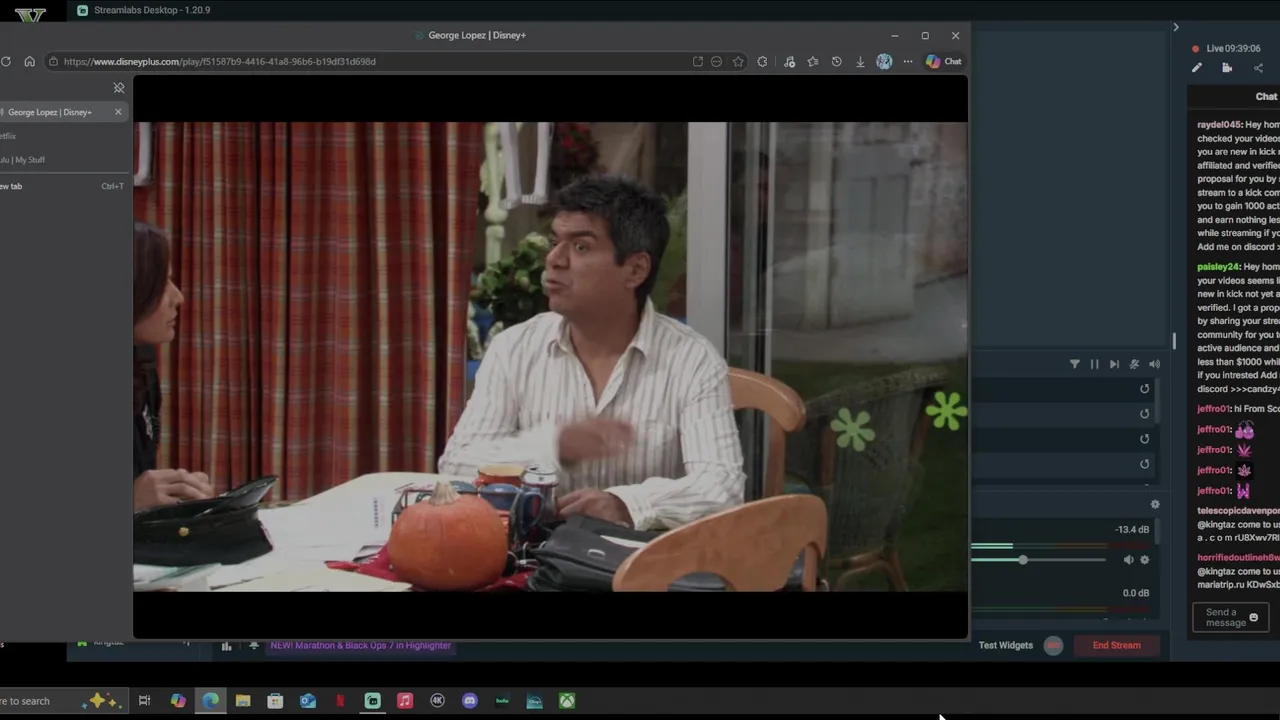Click the round REC button

pos(1053,646)
